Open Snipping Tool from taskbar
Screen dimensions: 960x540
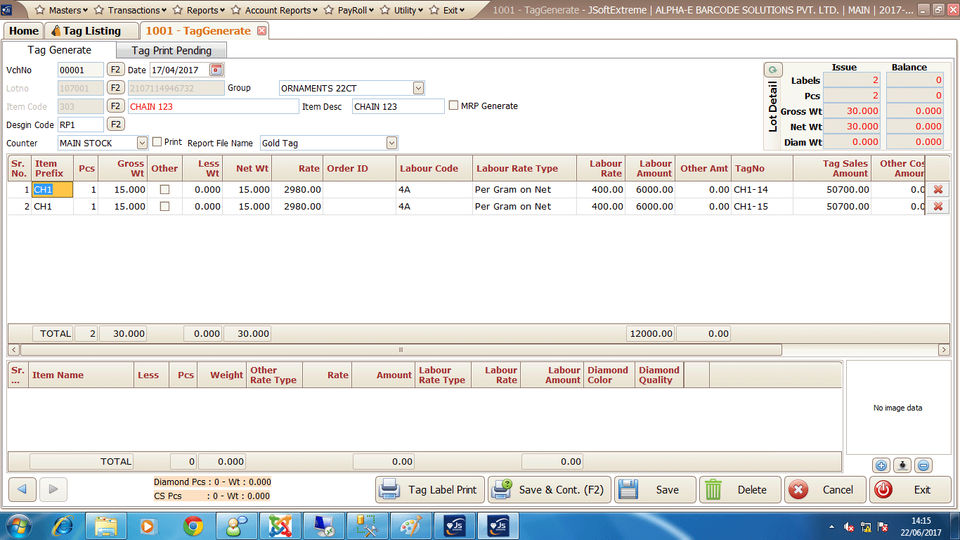[367, 526]
